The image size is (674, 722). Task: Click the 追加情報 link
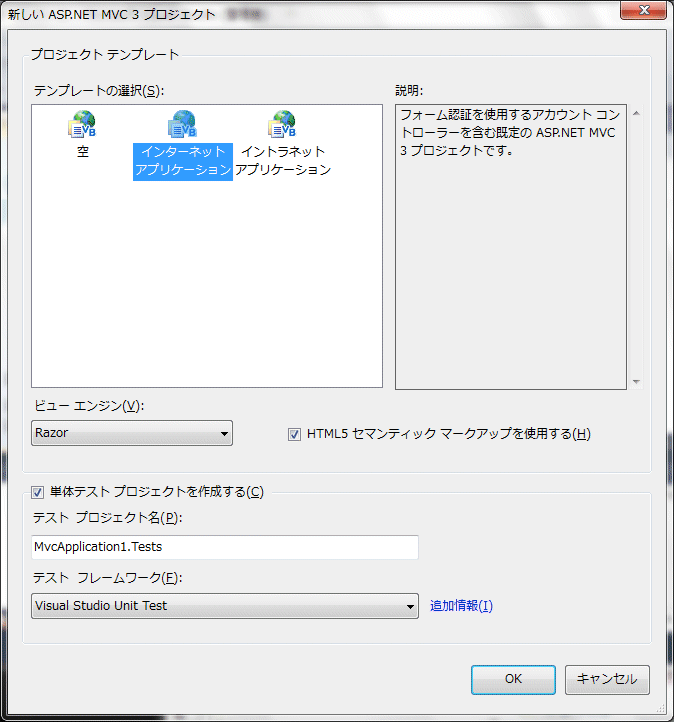tap(461, 606)
